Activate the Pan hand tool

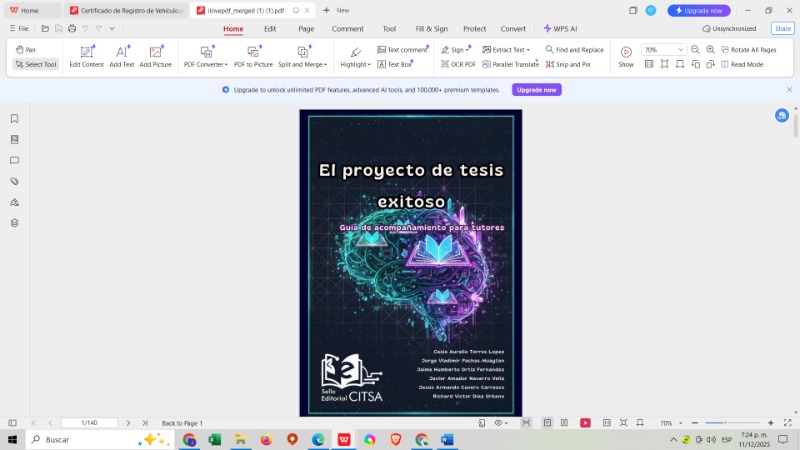pyautogui.click(x=26, y=49)
